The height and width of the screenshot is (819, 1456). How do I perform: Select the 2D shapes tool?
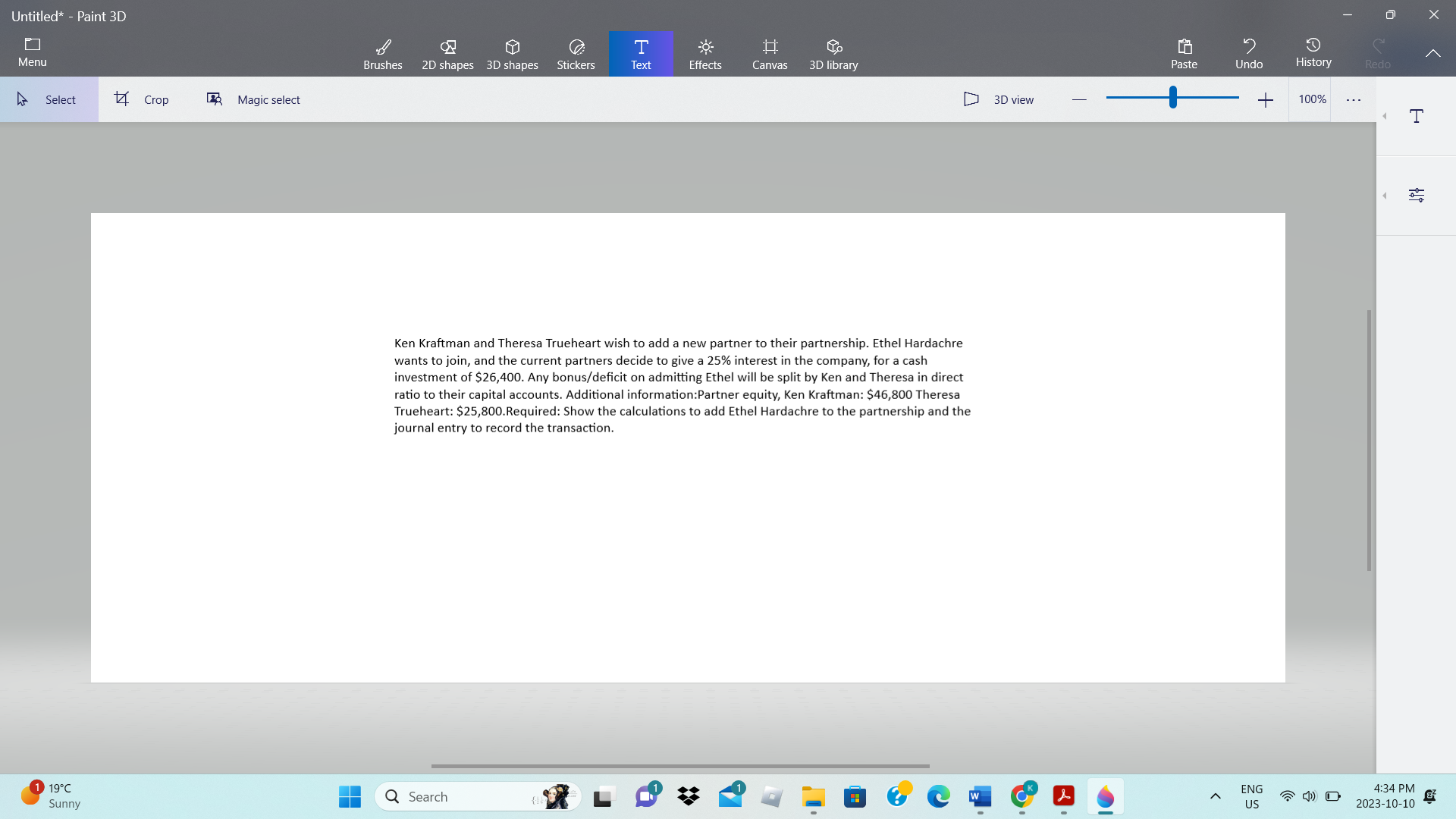(x=447, y=52)
